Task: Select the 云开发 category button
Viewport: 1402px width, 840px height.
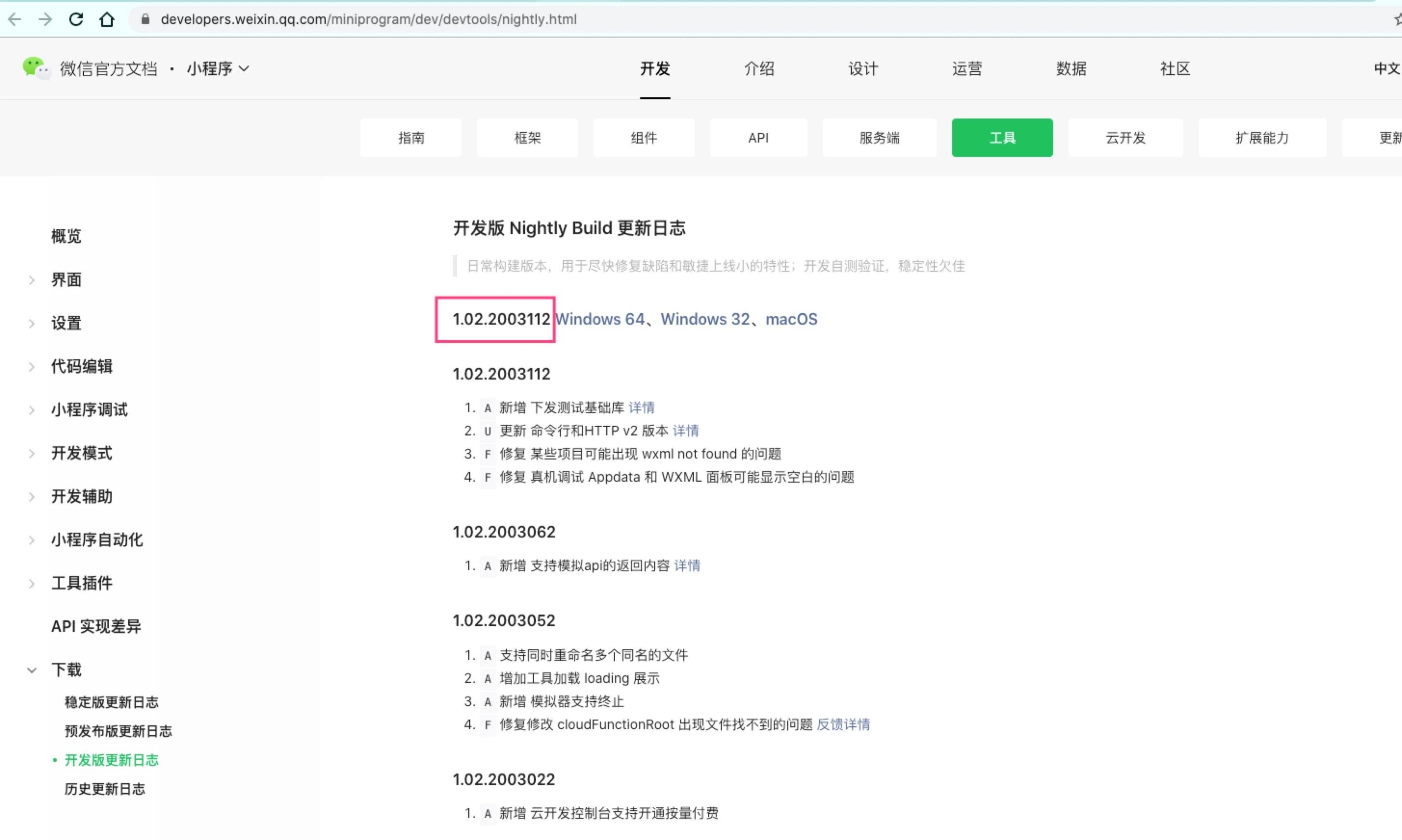Action: pos(1124,138)
